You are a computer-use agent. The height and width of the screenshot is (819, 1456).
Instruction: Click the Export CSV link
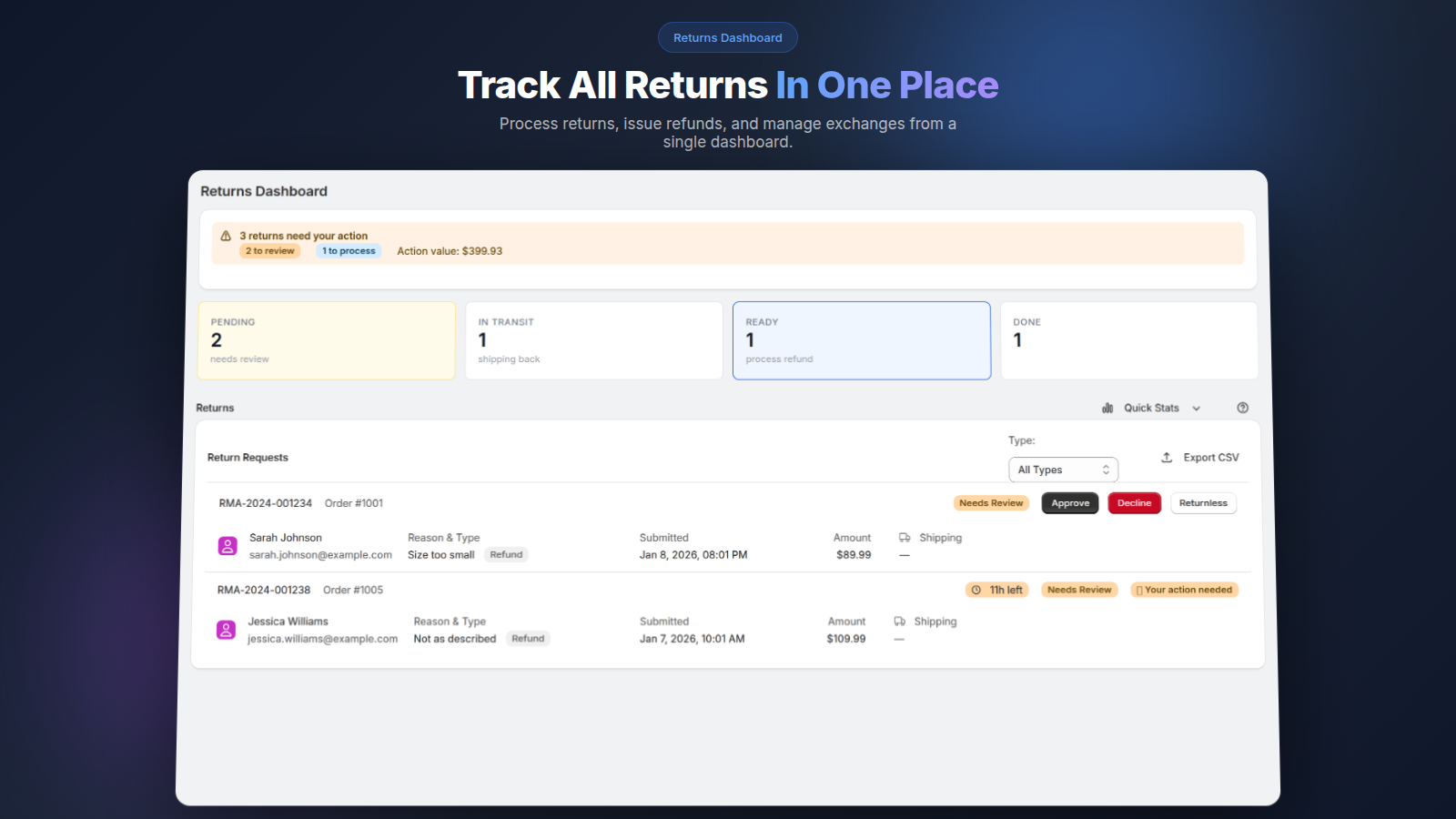click(x=1210, y=457)
